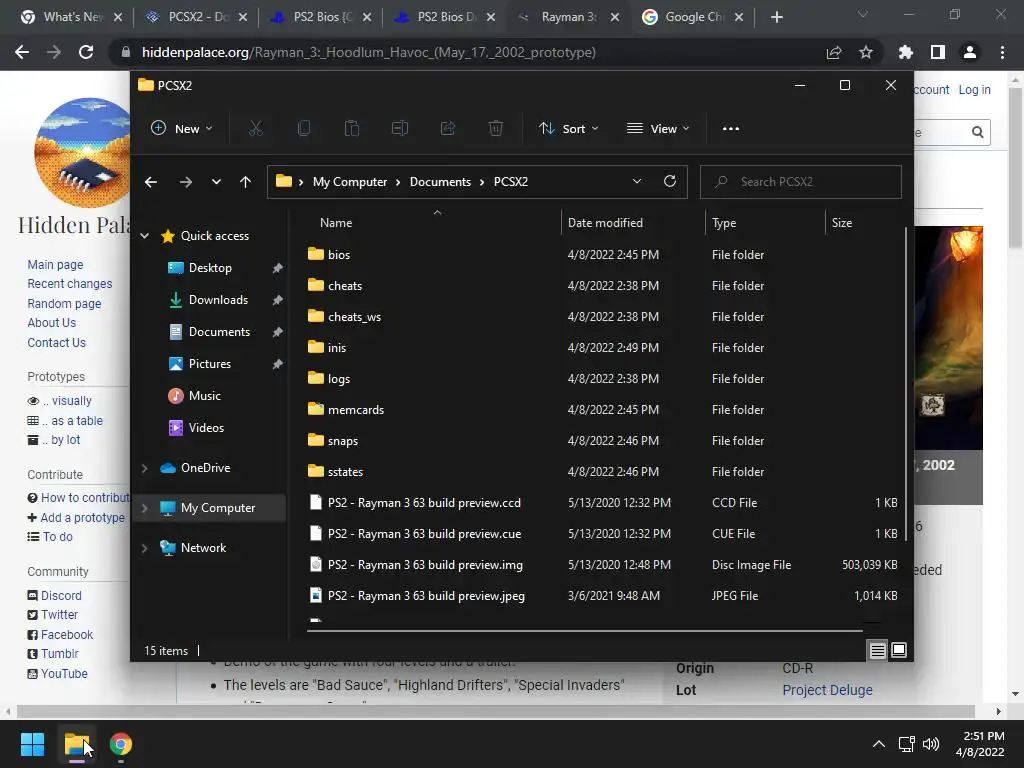Switch to the PCSX2 browser tab
1024x768 pixels.
click(196, 17)
